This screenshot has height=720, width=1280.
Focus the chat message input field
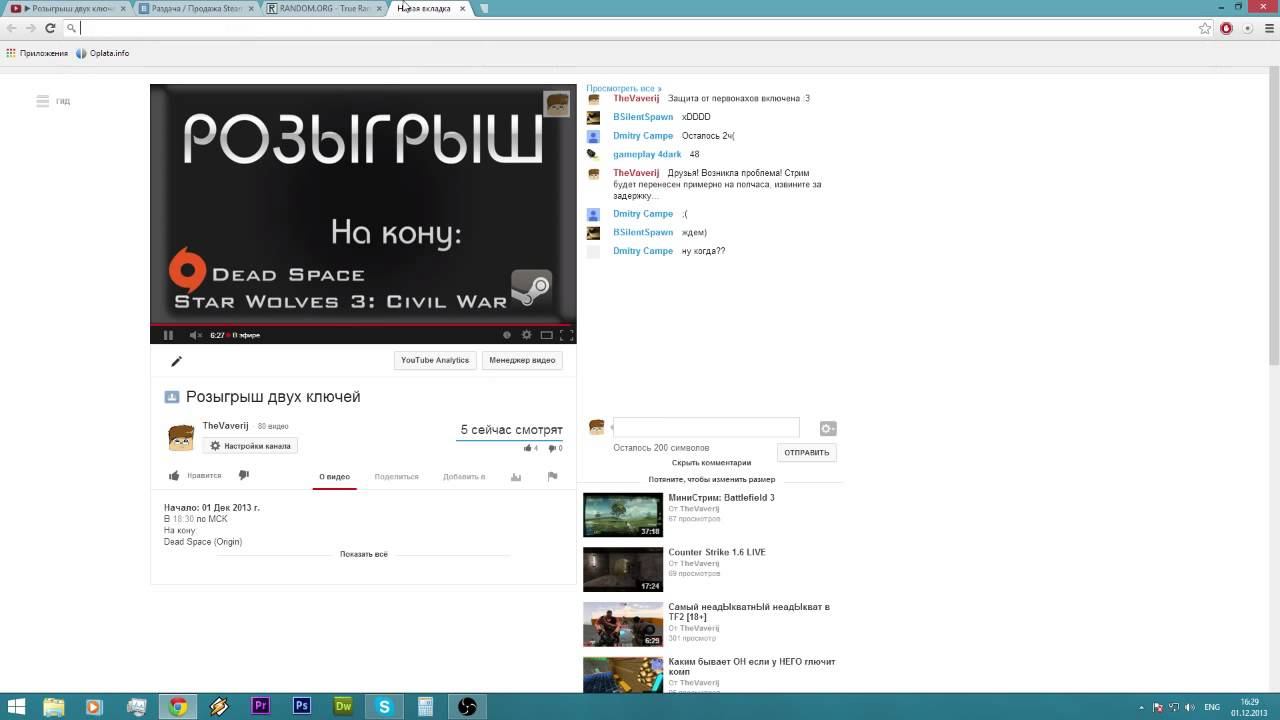click(706, 428)
